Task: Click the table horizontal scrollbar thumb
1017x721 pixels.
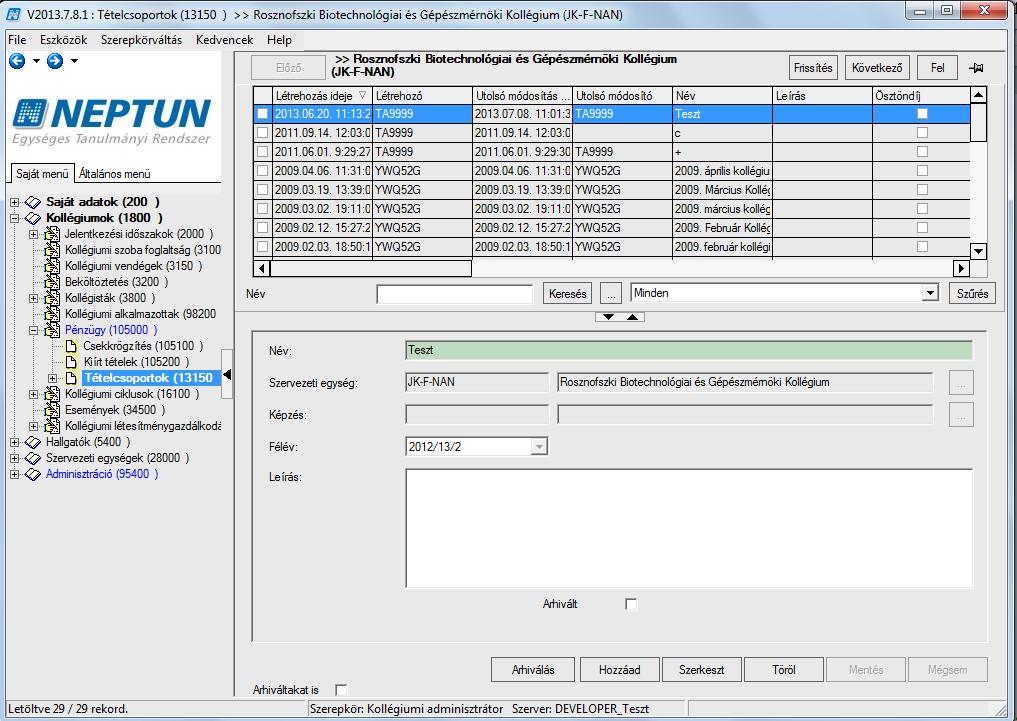Action: point(371,268)
